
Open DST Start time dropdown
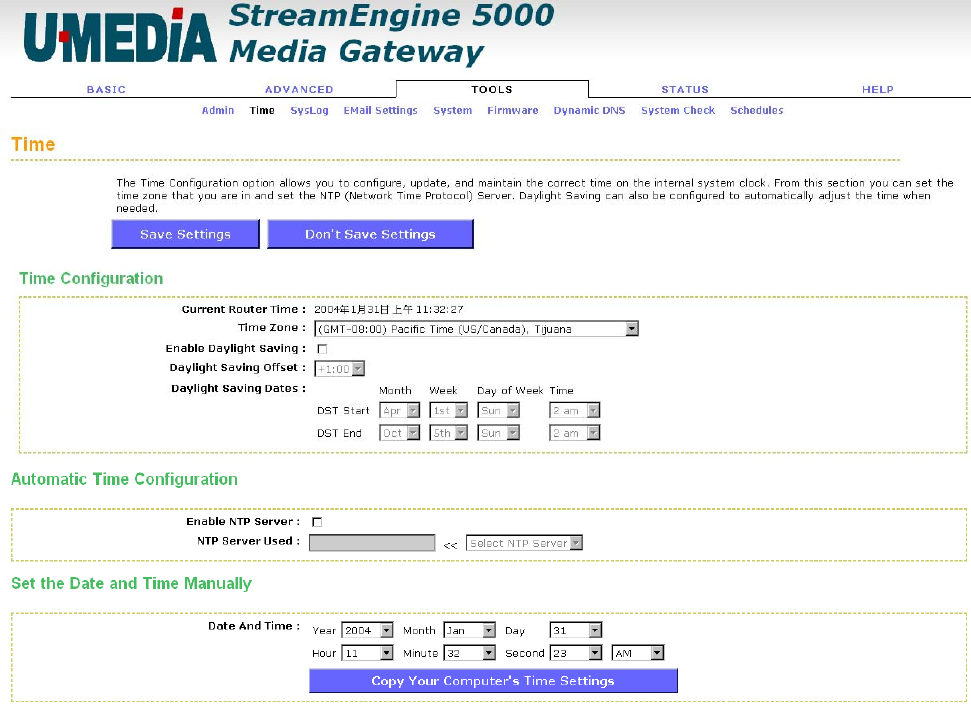pos(575,411)
